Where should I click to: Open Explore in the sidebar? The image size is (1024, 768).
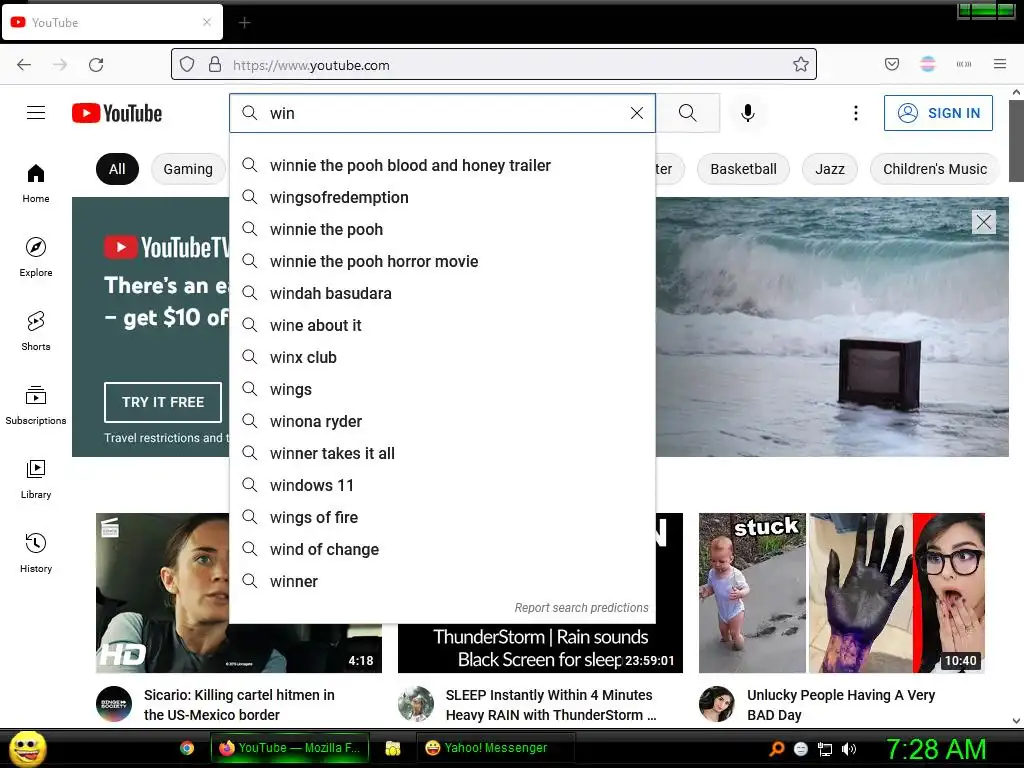(x=36, y=257)
